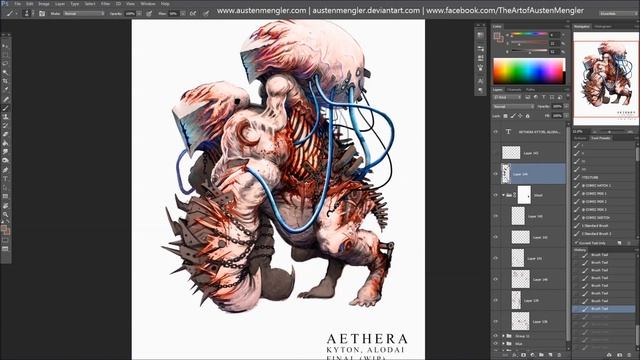Select the Quick Selection tool
This screenshot has height=360, width=640.
[x=5, y=72]
